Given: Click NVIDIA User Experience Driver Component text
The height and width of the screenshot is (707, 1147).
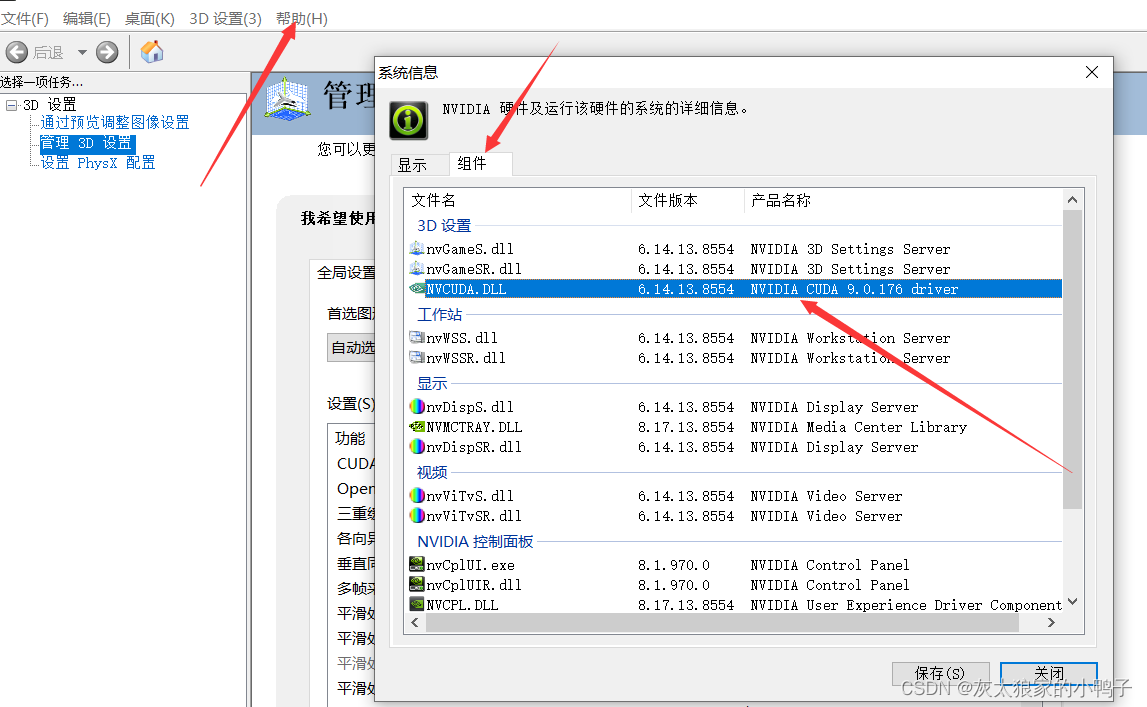Looking at the screenshot, I should click(x=906, y=605).
